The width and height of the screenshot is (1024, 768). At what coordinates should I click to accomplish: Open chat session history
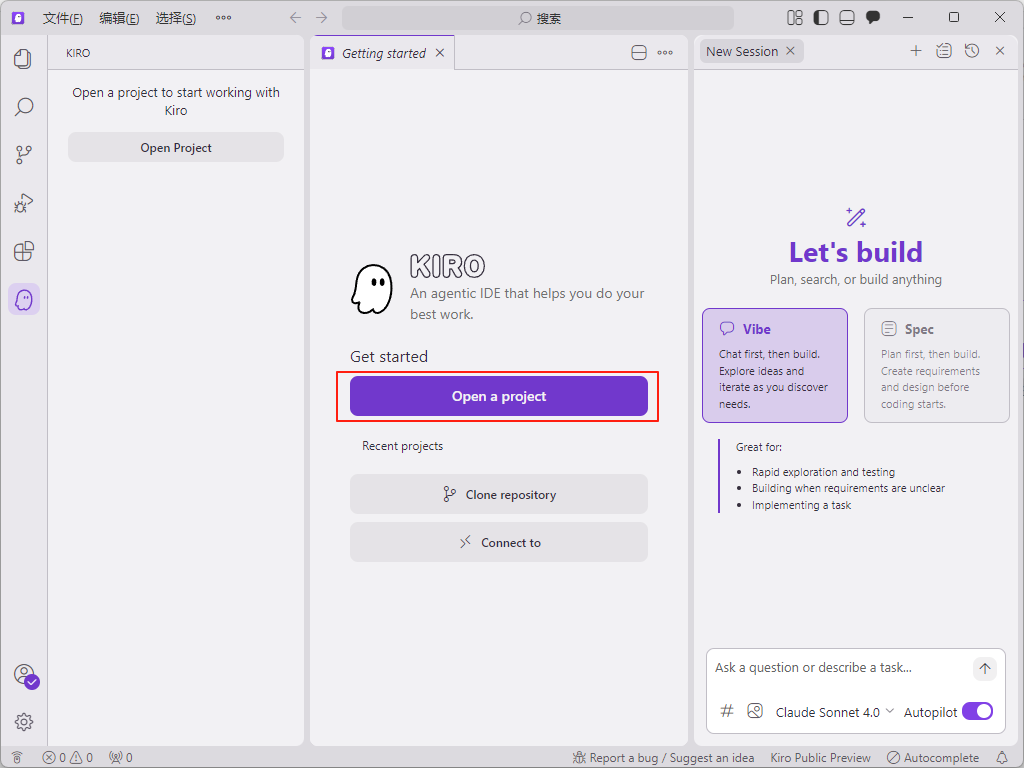[972, 51]
